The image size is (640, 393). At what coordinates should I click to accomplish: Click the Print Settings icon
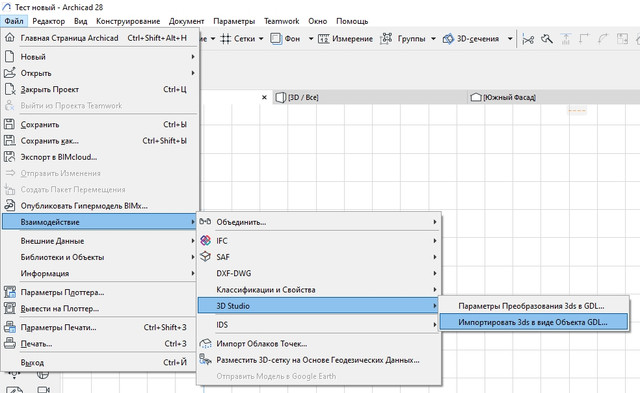tap(9, 327)
